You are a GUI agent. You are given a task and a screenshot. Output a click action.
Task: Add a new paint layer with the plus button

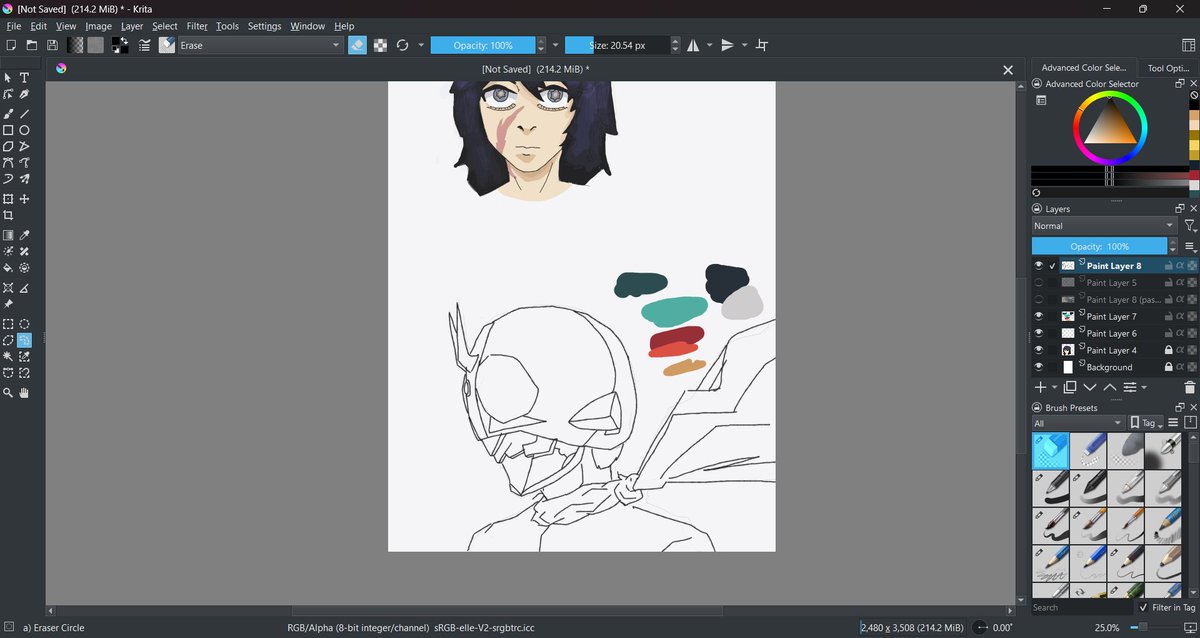click(1041, 387)
